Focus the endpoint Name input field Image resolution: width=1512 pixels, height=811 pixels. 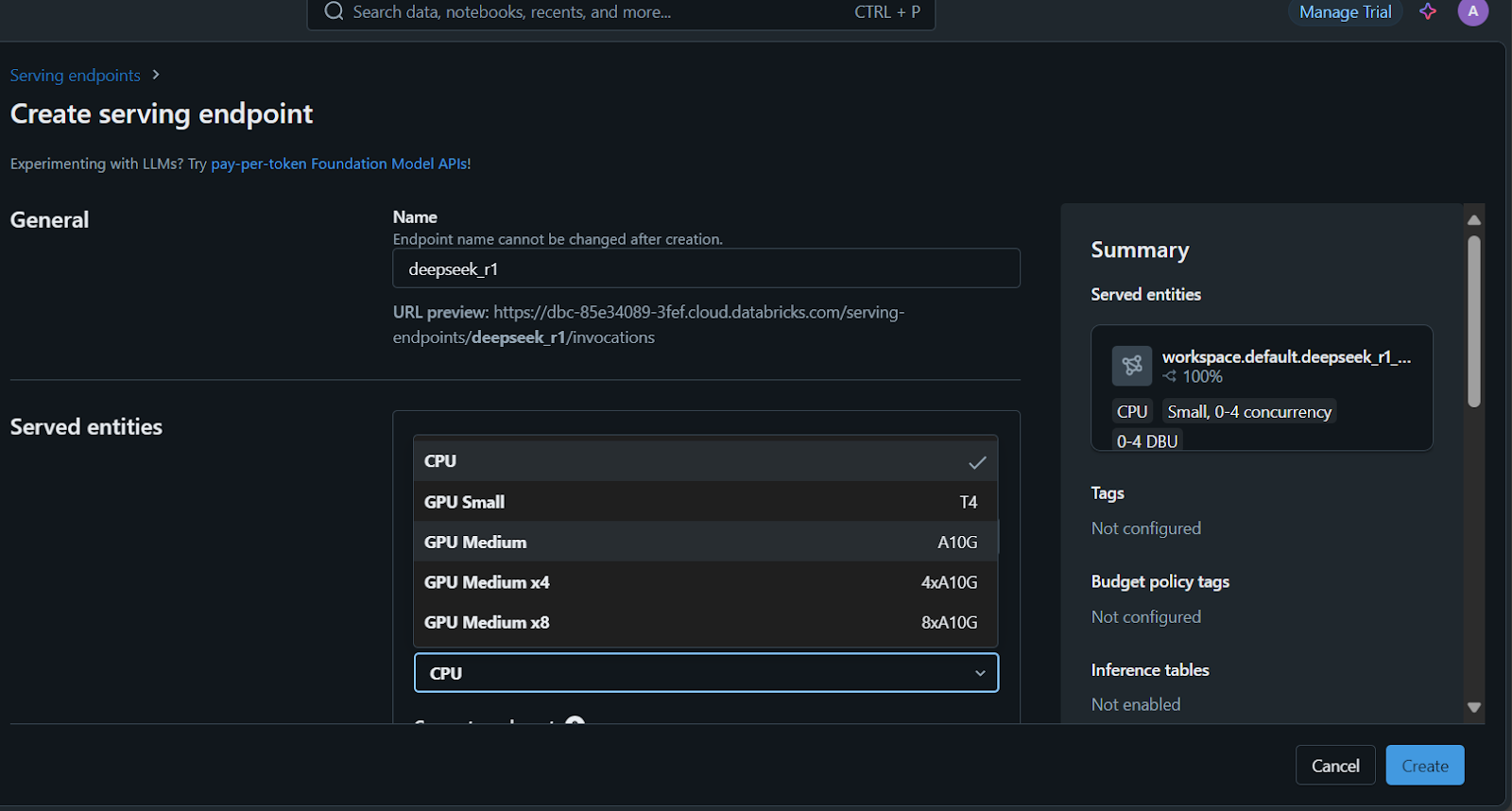706,268
